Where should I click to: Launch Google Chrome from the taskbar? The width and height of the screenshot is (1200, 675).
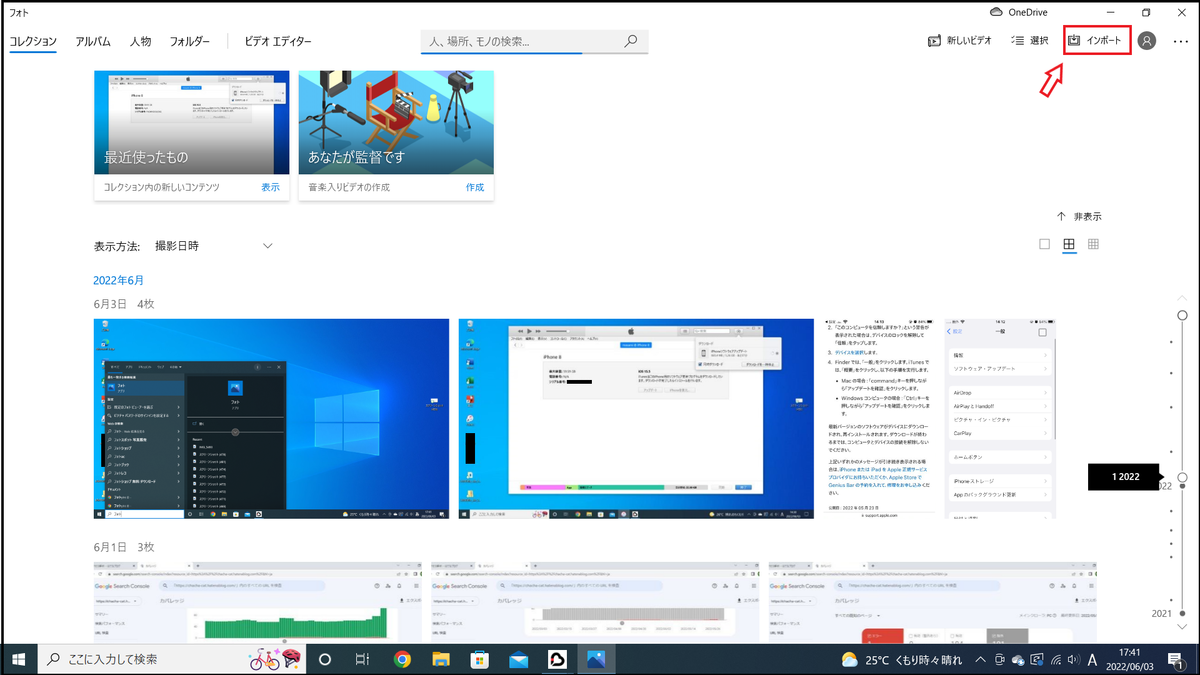coord(402,659)
